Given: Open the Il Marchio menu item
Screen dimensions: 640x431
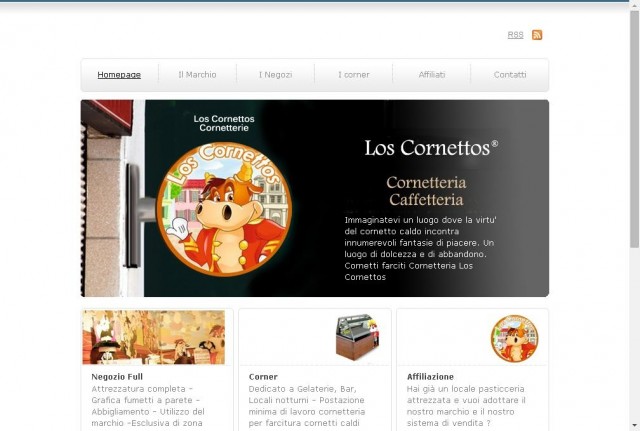Looking at the screenshot, I should pyautogui.click(x=197, y=75).
